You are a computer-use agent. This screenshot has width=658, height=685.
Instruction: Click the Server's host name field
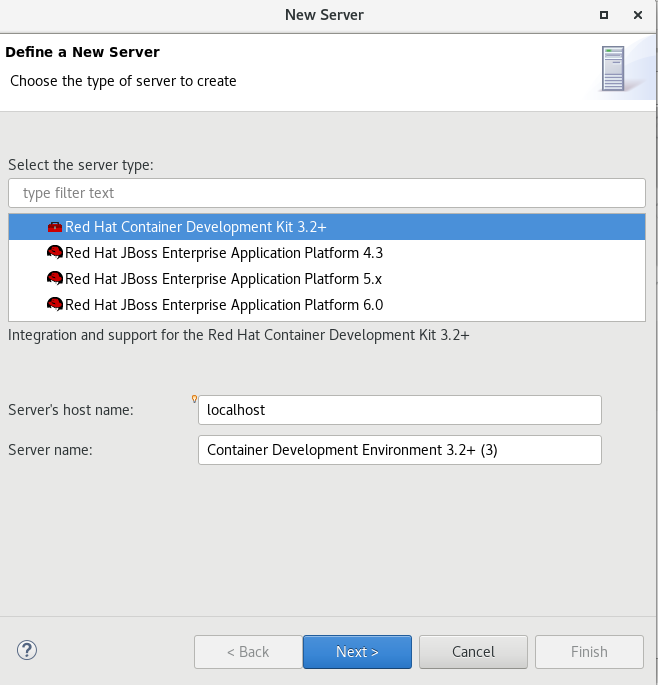tap(400, 410)
